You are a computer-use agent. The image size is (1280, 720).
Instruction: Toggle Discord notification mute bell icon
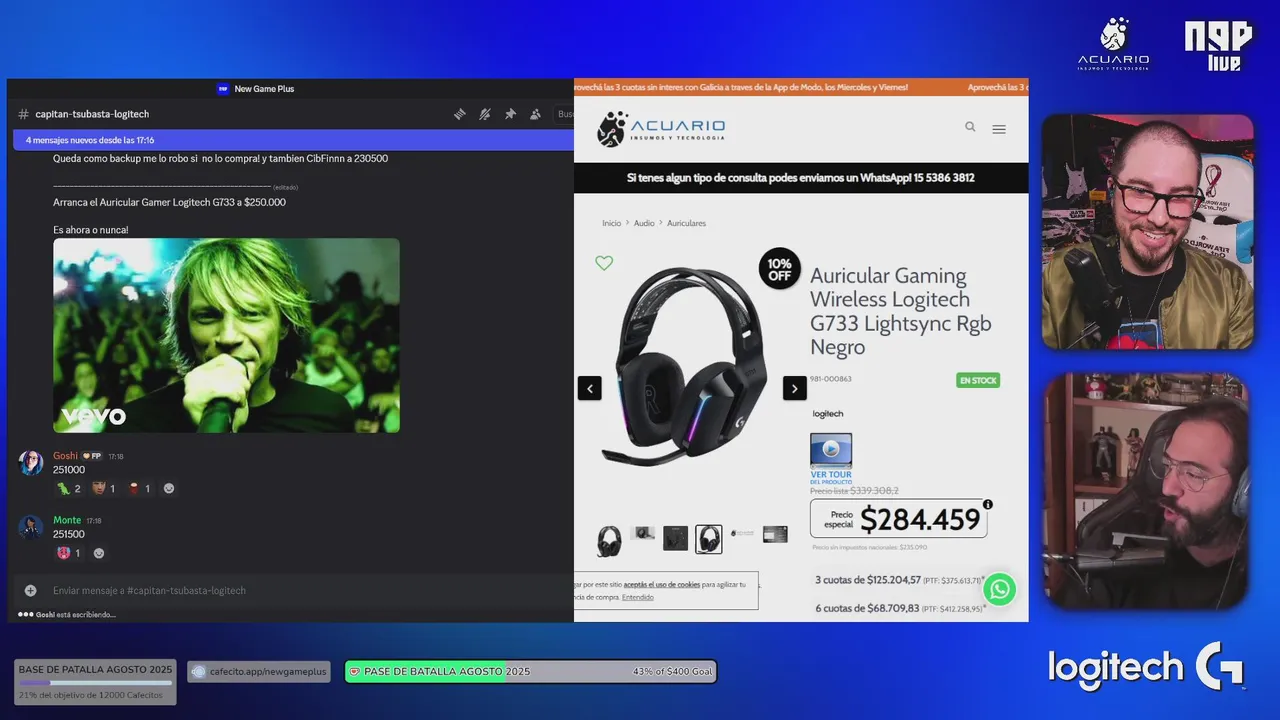click(x=485, y=114)
